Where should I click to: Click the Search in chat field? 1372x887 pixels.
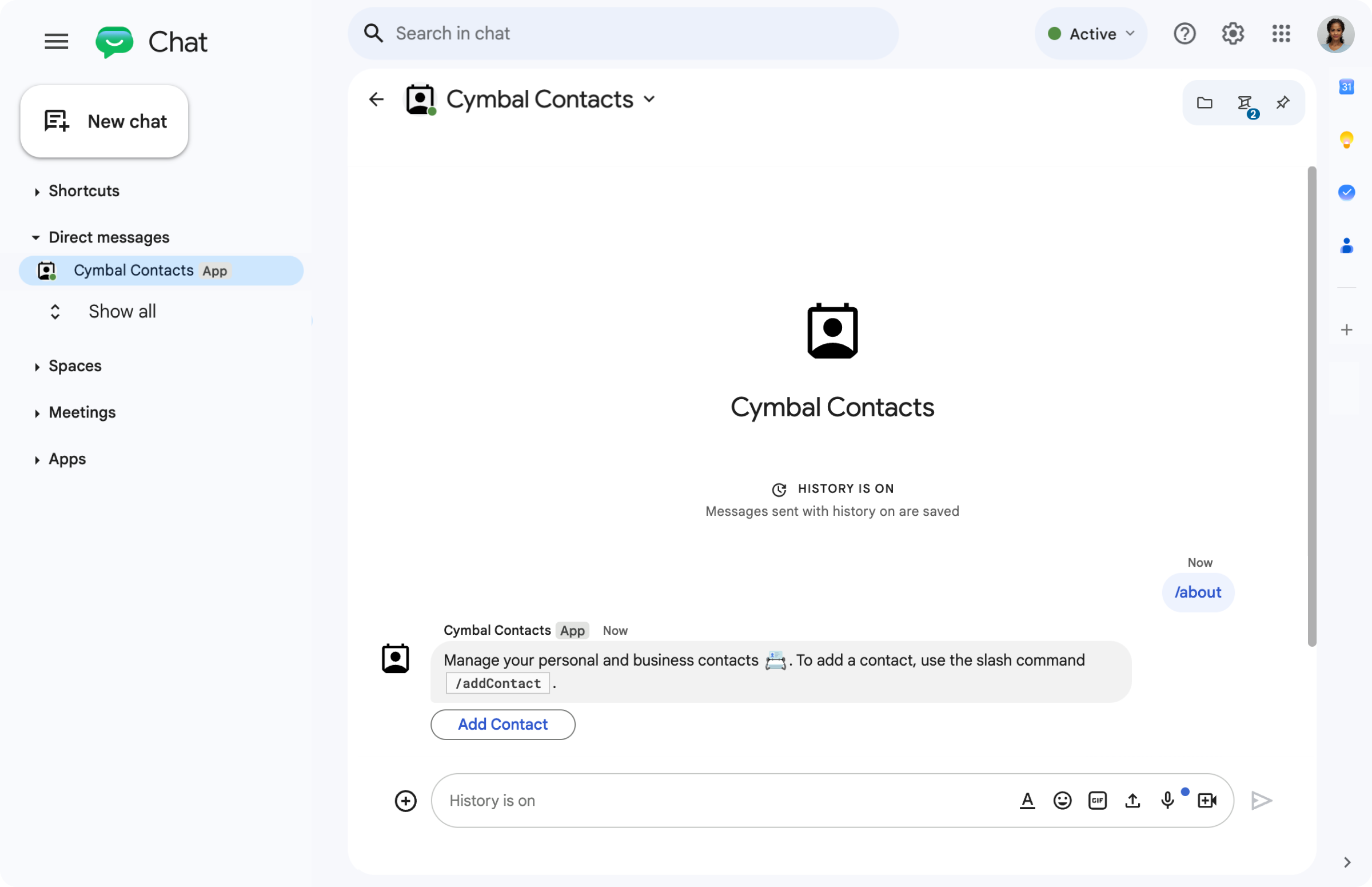click(x=623, y=33)
